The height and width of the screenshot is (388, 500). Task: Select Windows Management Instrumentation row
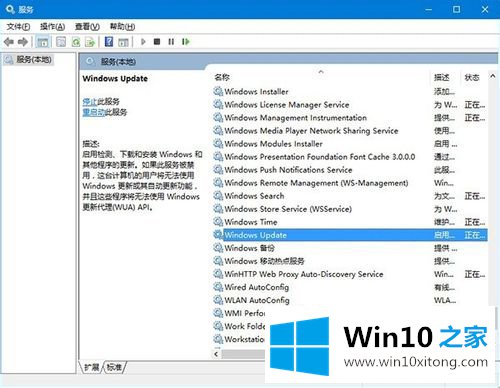click(350, 118)
